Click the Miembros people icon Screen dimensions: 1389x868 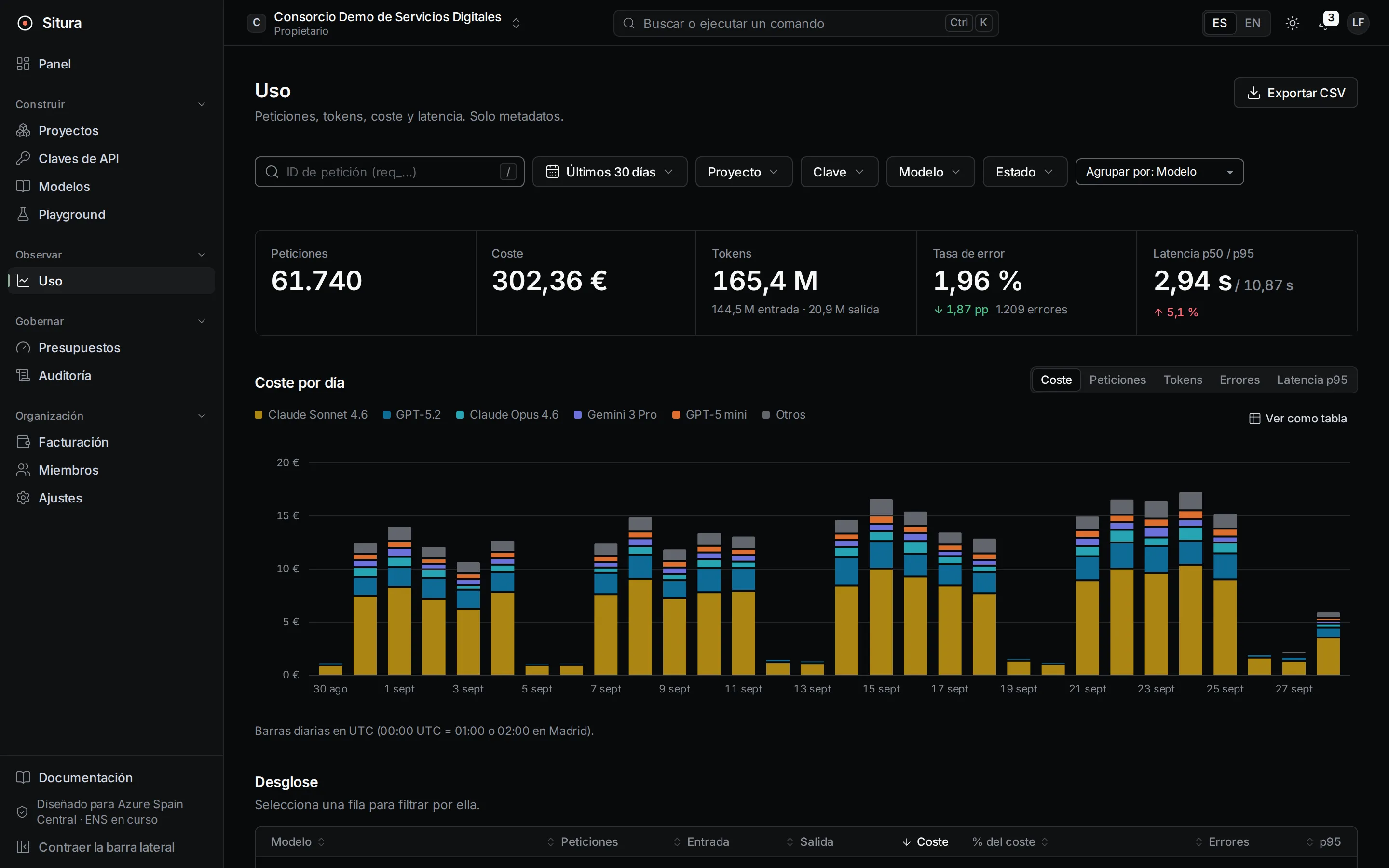23,470
